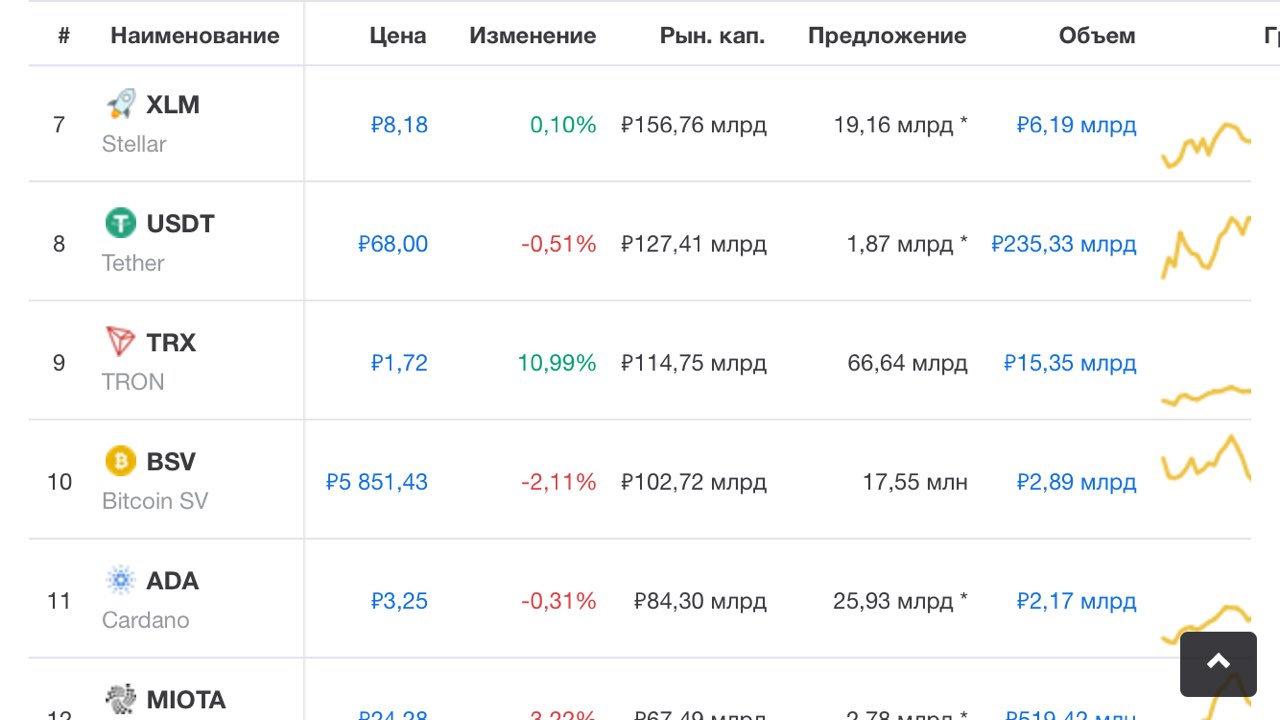Sort table by Изменение column header
The image size is (1280, 720).
(x=532, y=36)
